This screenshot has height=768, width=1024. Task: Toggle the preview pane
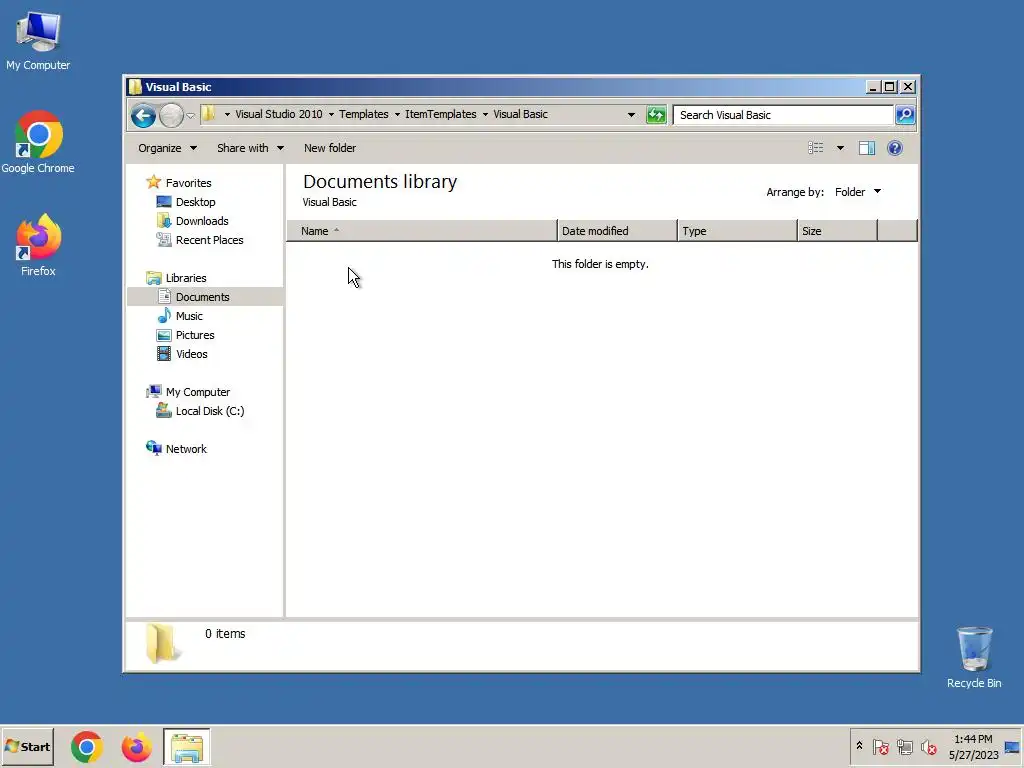click(x=867, y=148)
